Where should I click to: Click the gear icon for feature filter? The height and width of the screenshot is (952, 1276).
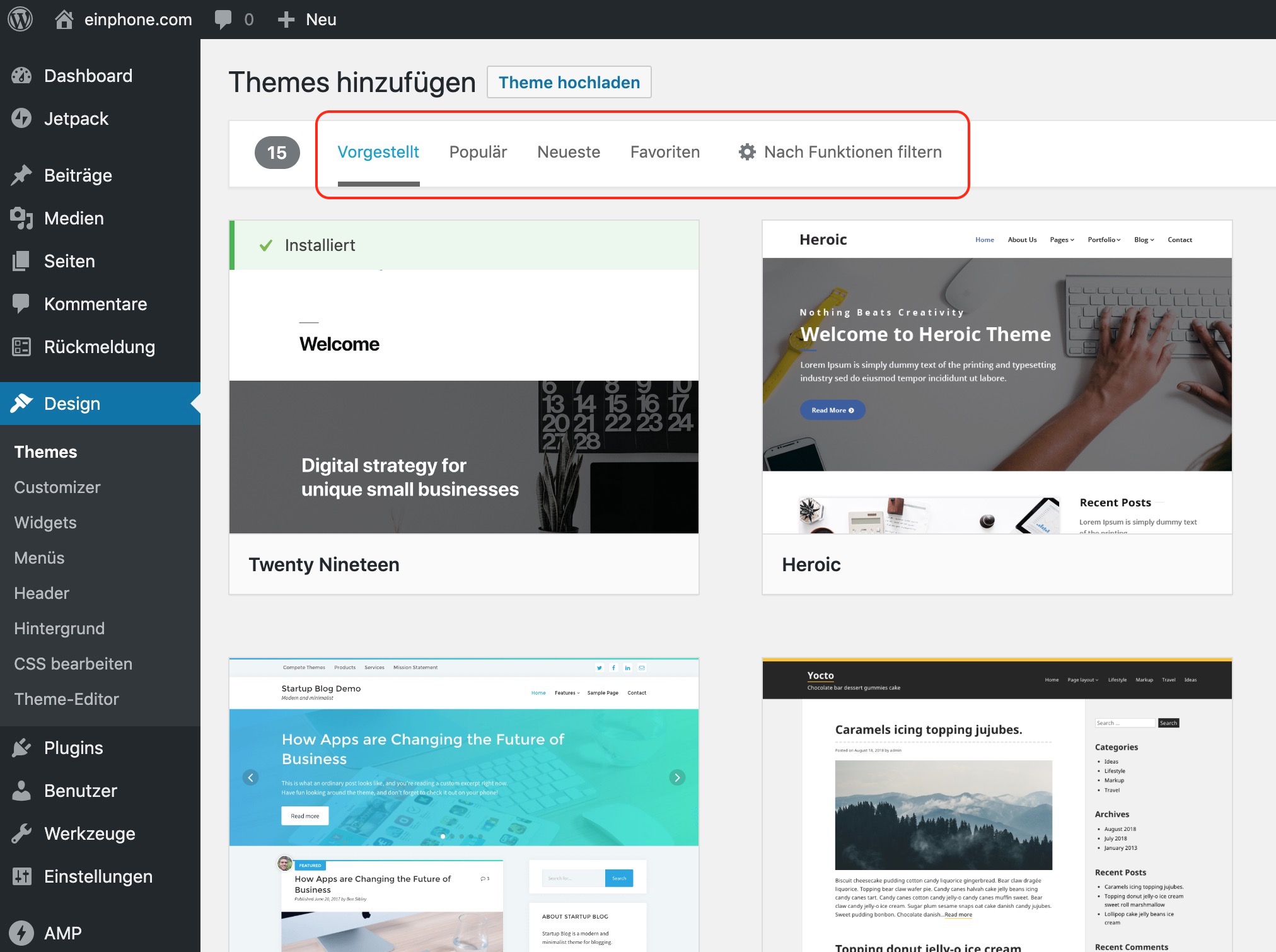747,152
